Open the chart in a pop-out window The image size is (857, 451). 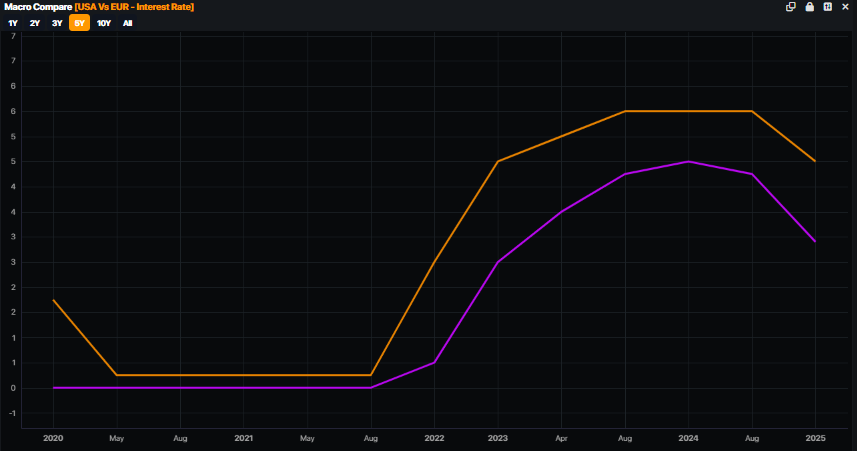(791, 7)
